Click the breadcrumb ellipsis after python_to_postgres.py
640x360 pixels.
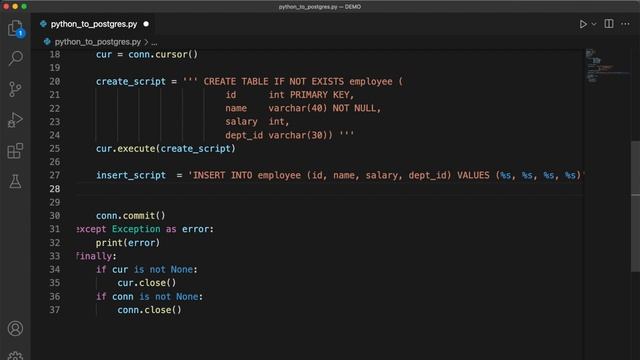pos(154,42)
